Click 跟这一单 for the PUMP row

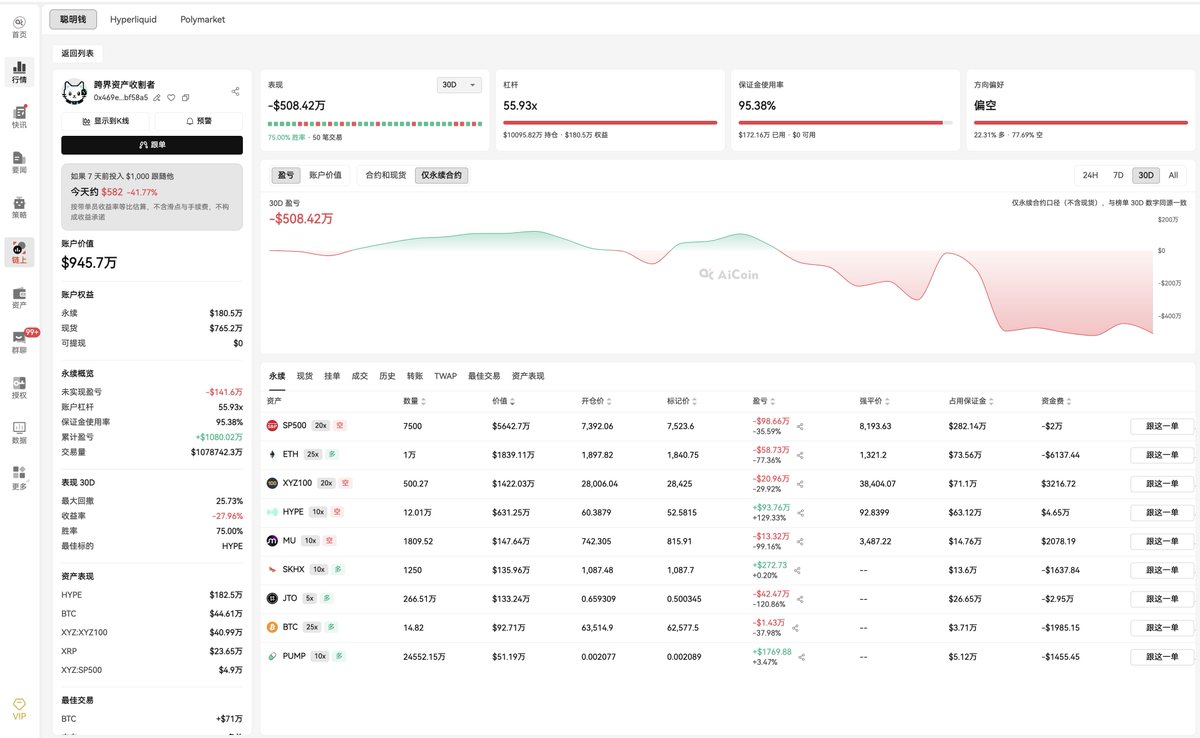(x=1161, y=657)
